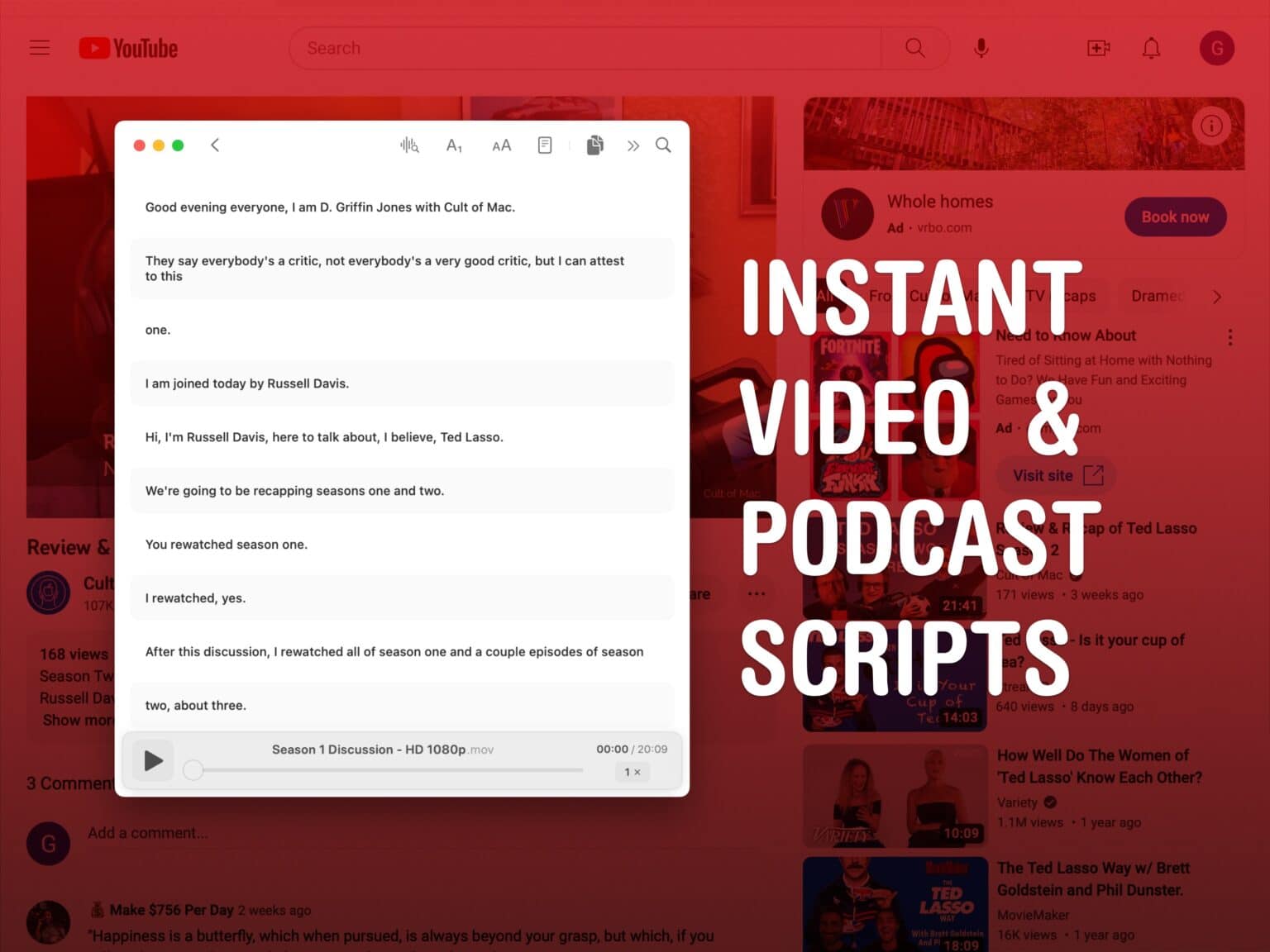The height and width of the screenshot is (952, 1270).
Task: Click the waveform audio search icon
Action: (409, 145)
